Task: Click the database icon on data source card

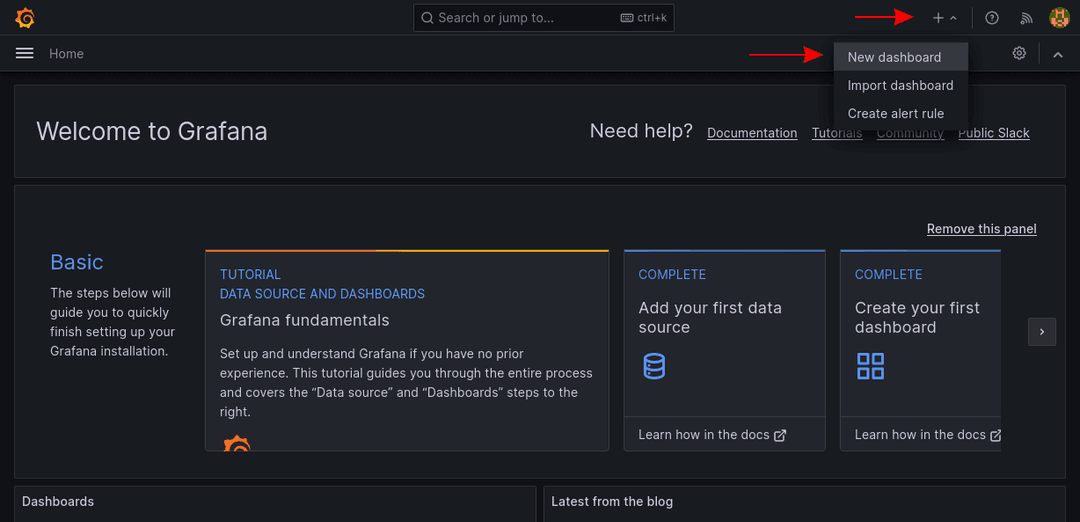Action: click(654, 366)
